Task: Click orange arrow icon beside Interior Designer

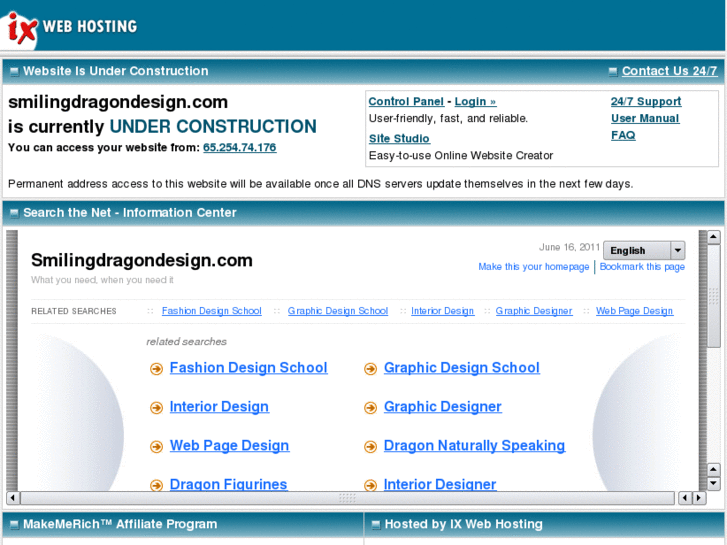Action: [x=370, y=485]
